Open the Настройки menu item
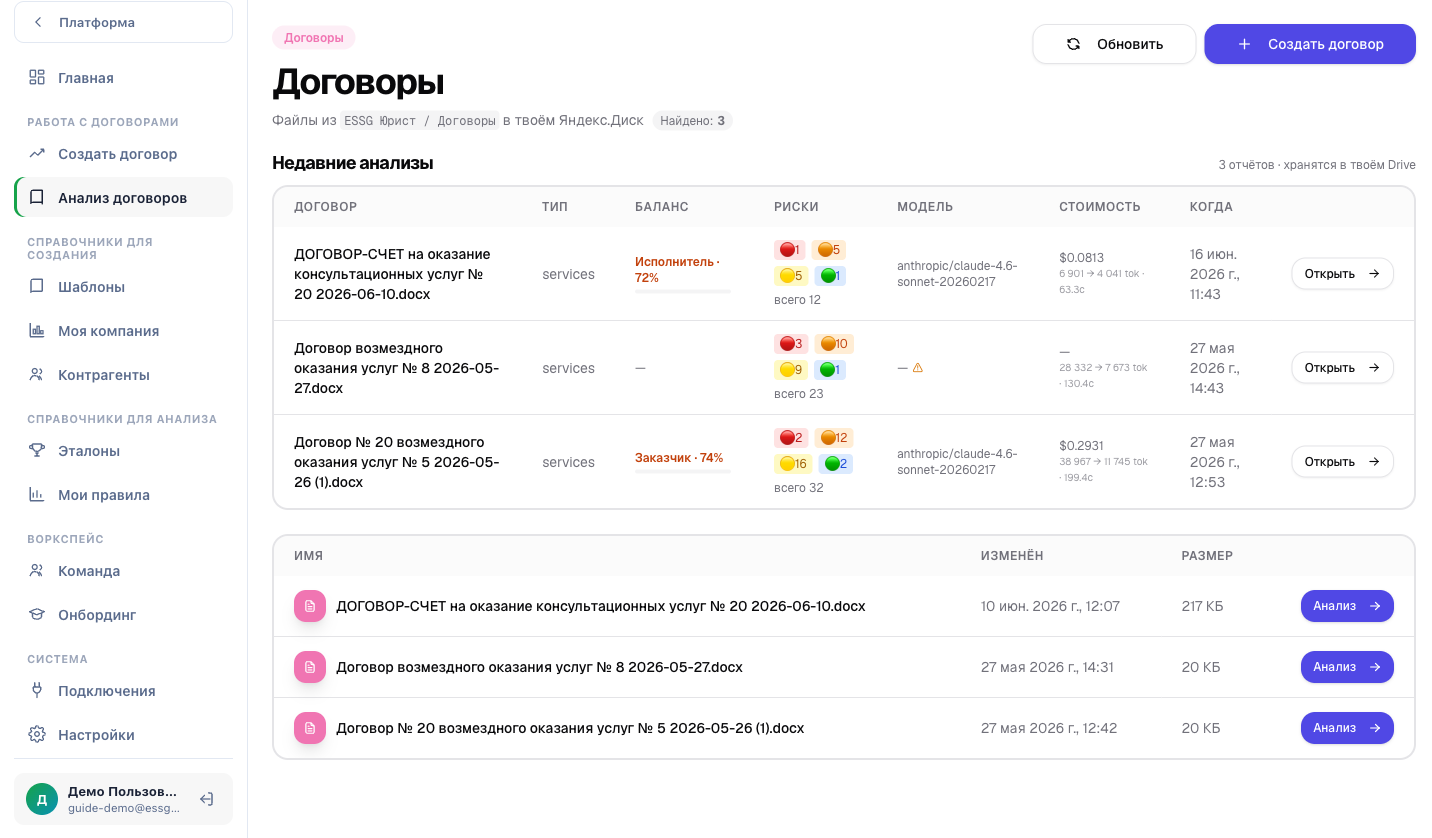Screen dimensions: 1432x838 123,735
